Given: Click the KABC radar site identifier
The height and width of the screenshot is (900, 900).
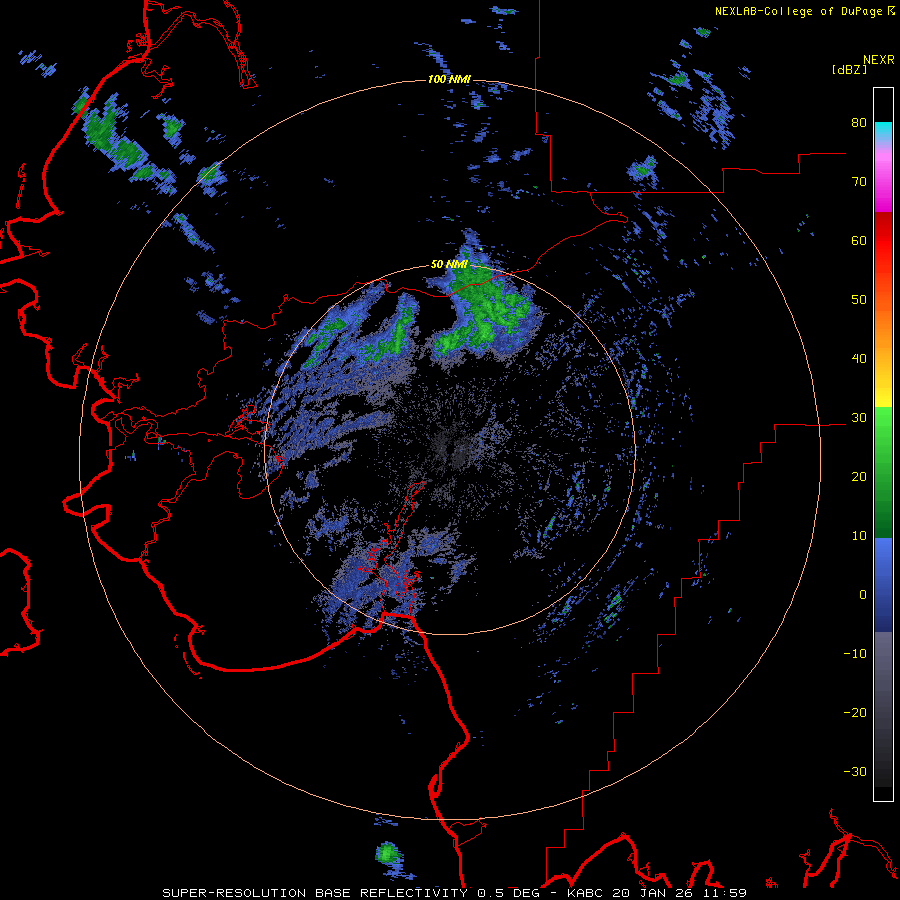Looking at the screenshot, I should [587, 893].
